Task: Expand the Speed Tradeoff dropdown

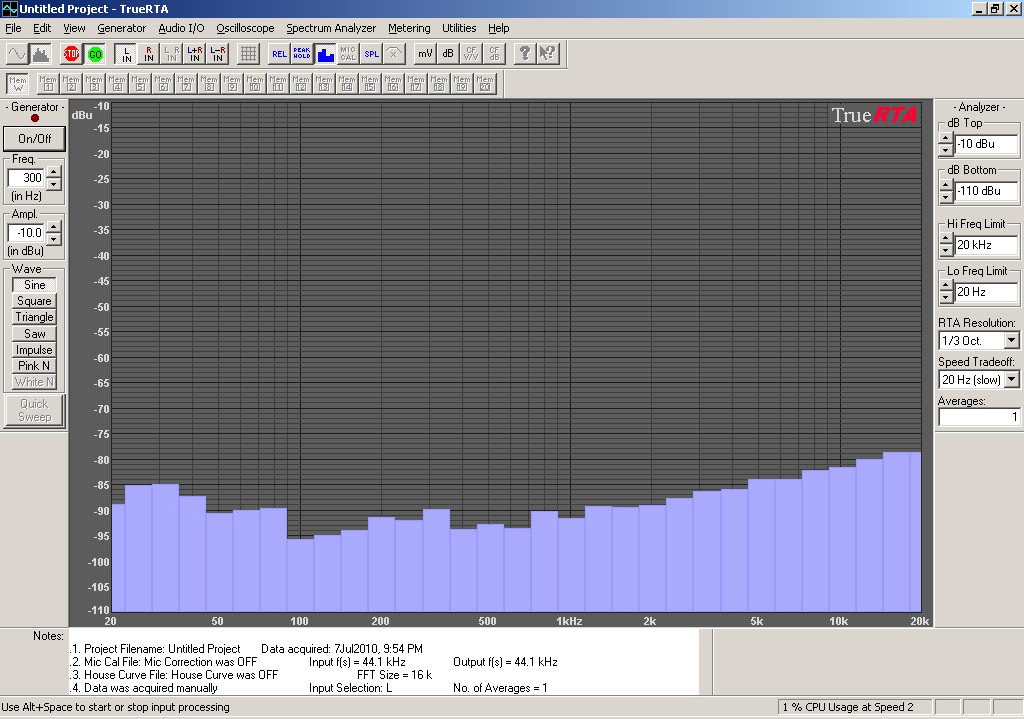Action: [x=1011, y=380]
